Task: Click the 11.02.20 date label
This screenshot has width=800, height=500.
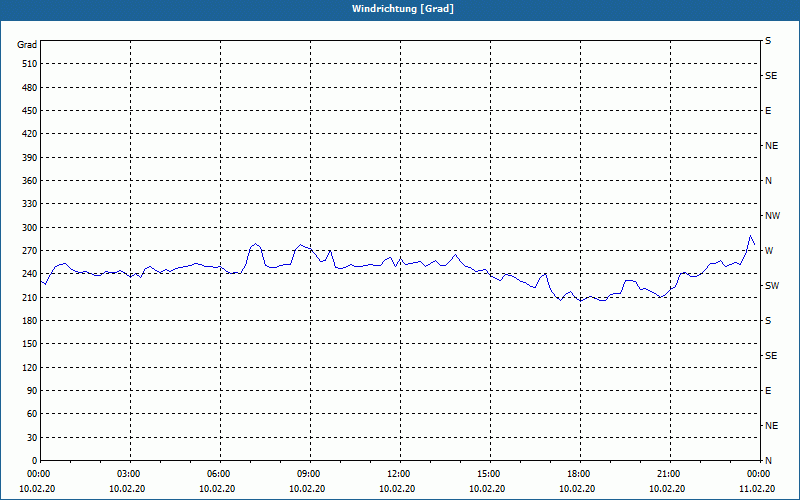Action: coord(757,489)
